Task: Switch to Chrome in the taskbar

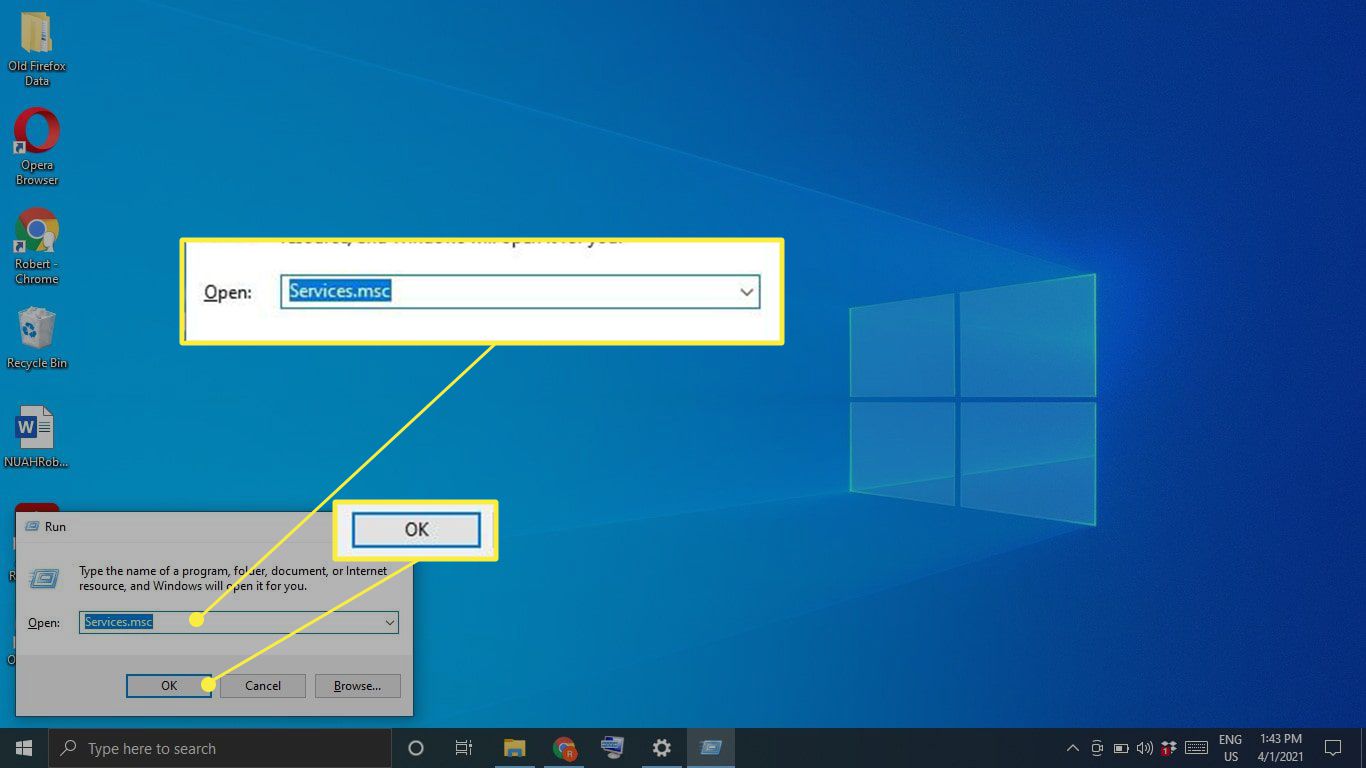Action: (564, 748)
